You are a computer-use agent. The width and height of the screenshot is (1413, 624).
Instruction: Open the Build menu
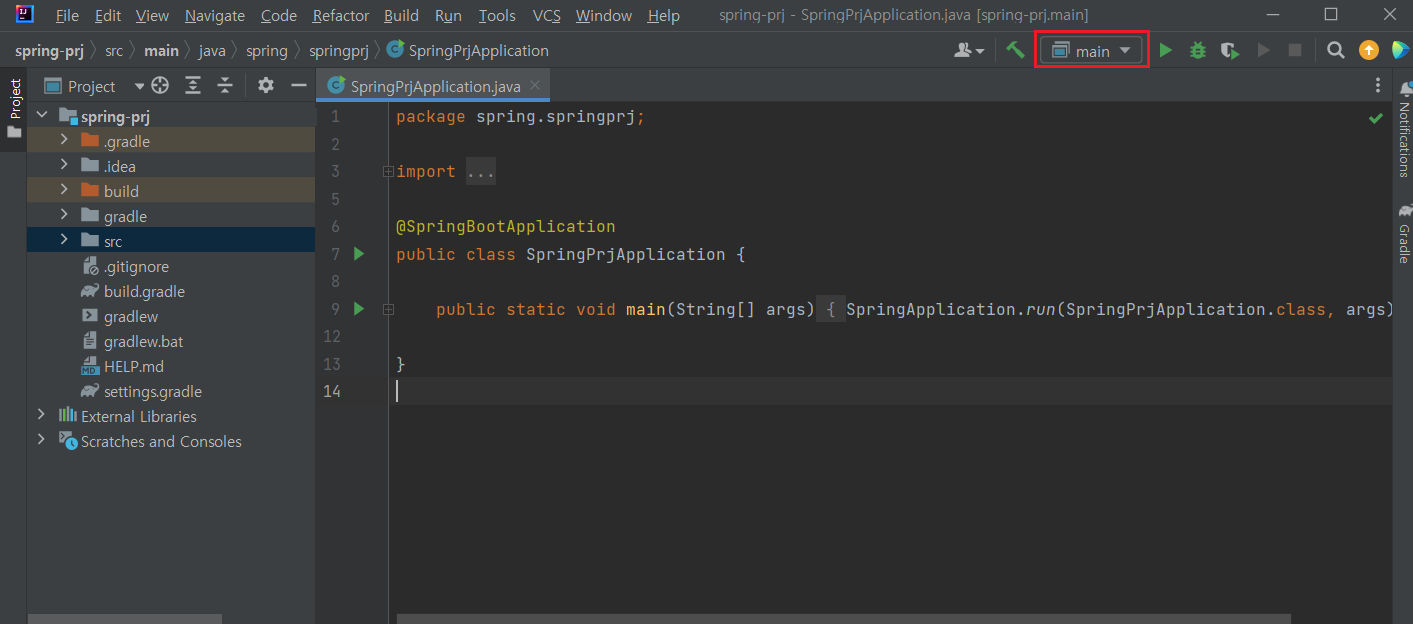pos(401,16)
